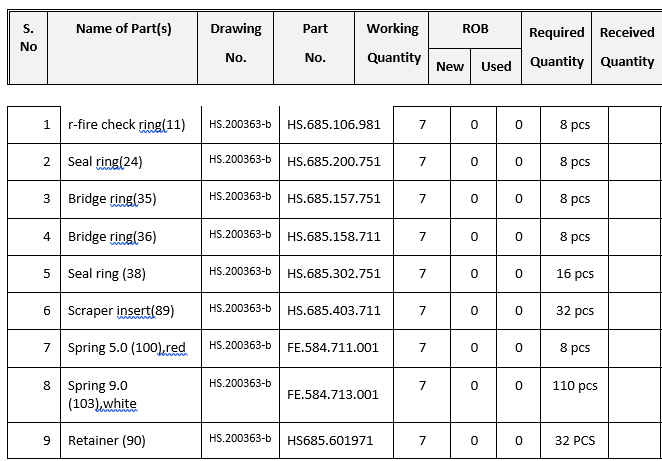Select the "Required Quantity" header cell
The width and height of the screenshot is (662, 461).
coord(557,47)
